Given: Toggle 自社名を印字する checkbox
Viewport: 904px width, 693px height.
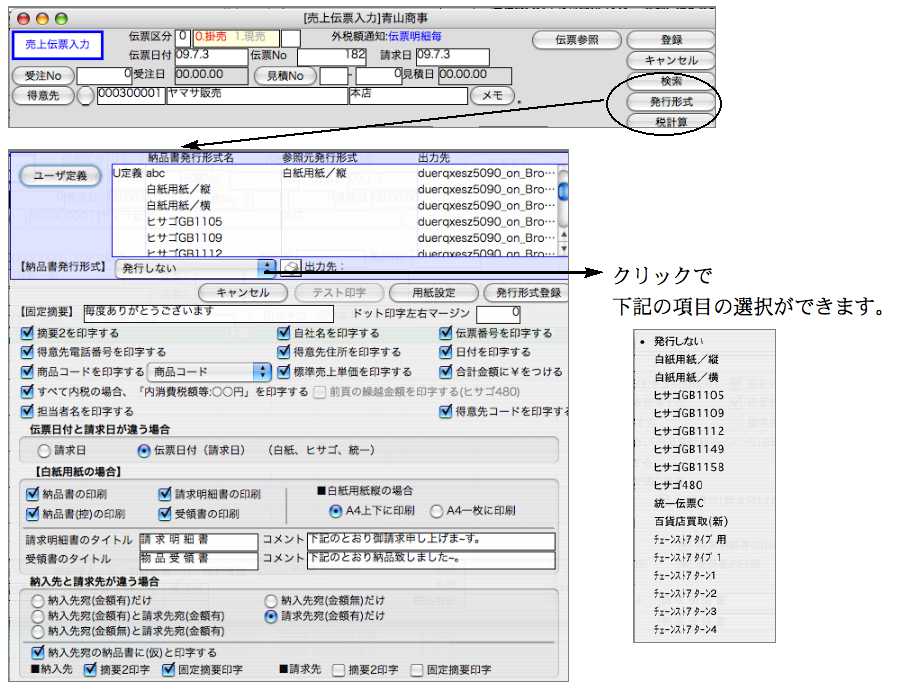Looking at the screenshot, I should 283,333.
